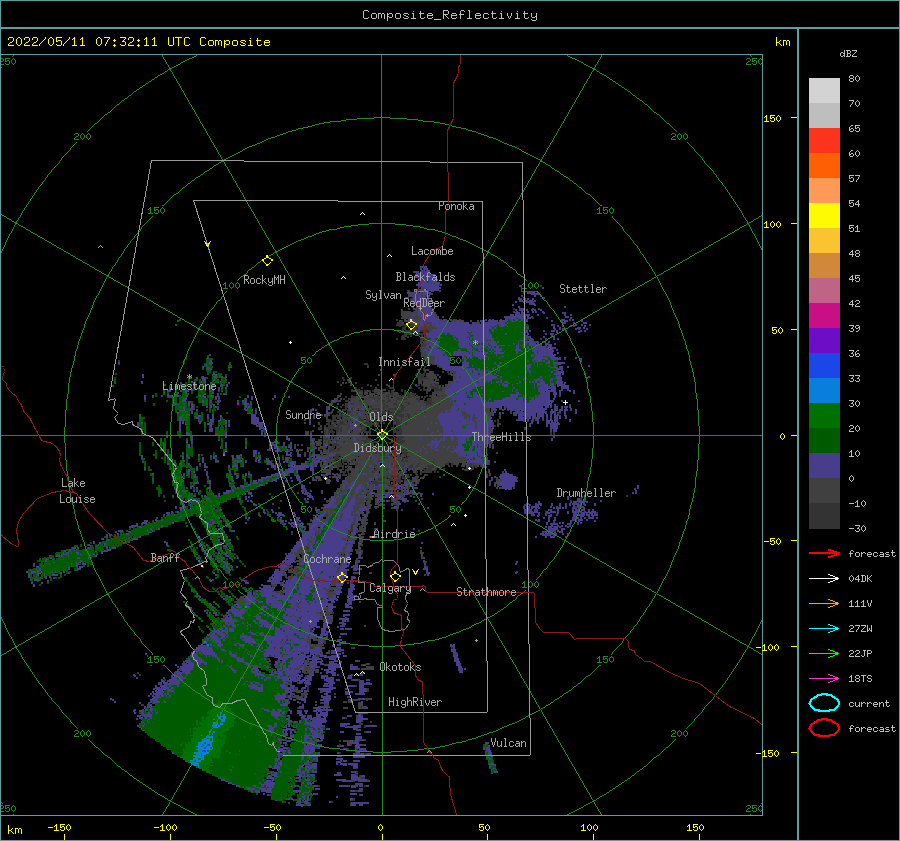Click the Cochrane label
The height and width of the screenshot is (841, 900).
[x=327, y=559]
